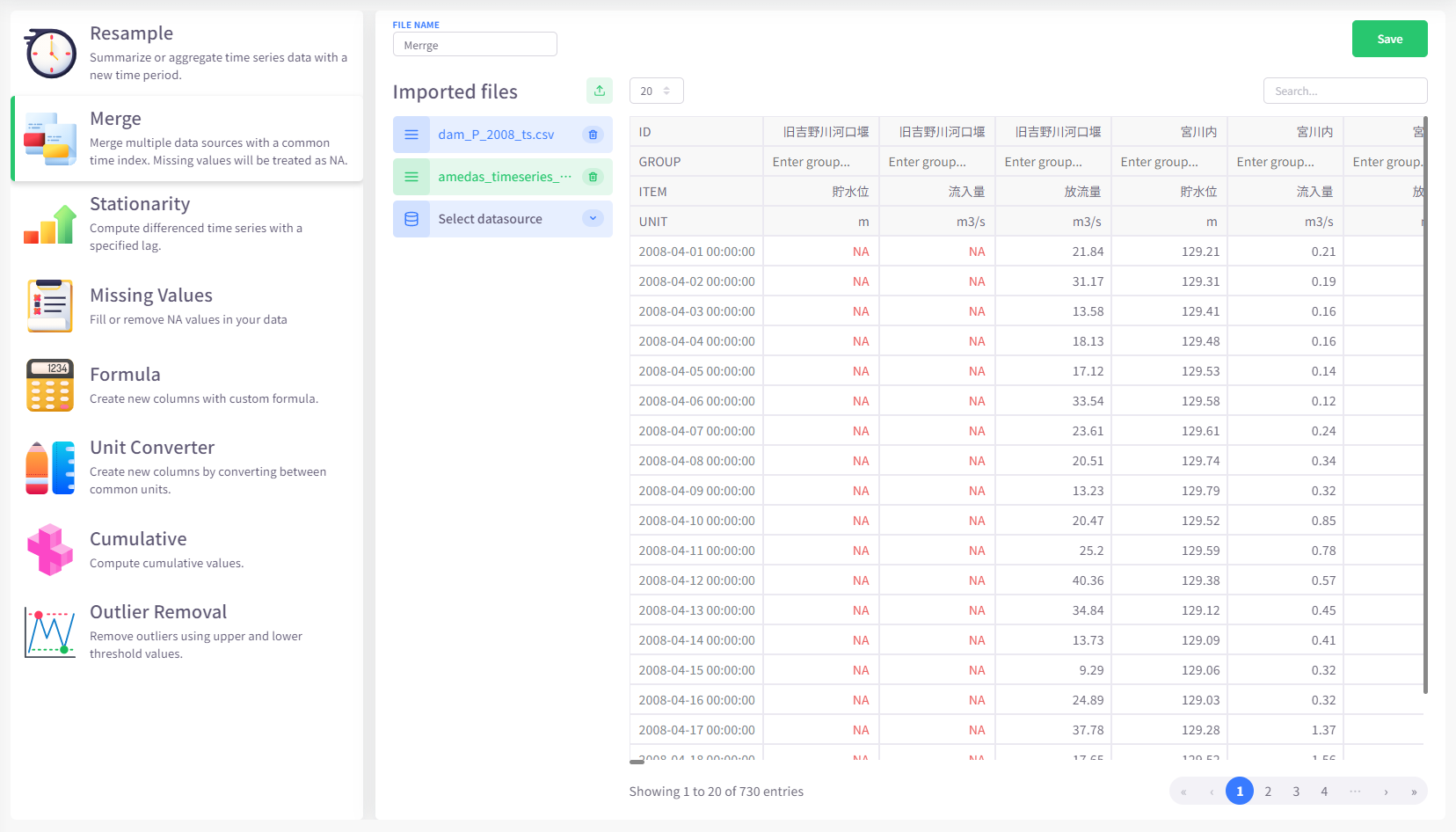Open the Outlier Removal tool title
The height and width of the screenshot is (832, 1456).
tap(158, 612)
